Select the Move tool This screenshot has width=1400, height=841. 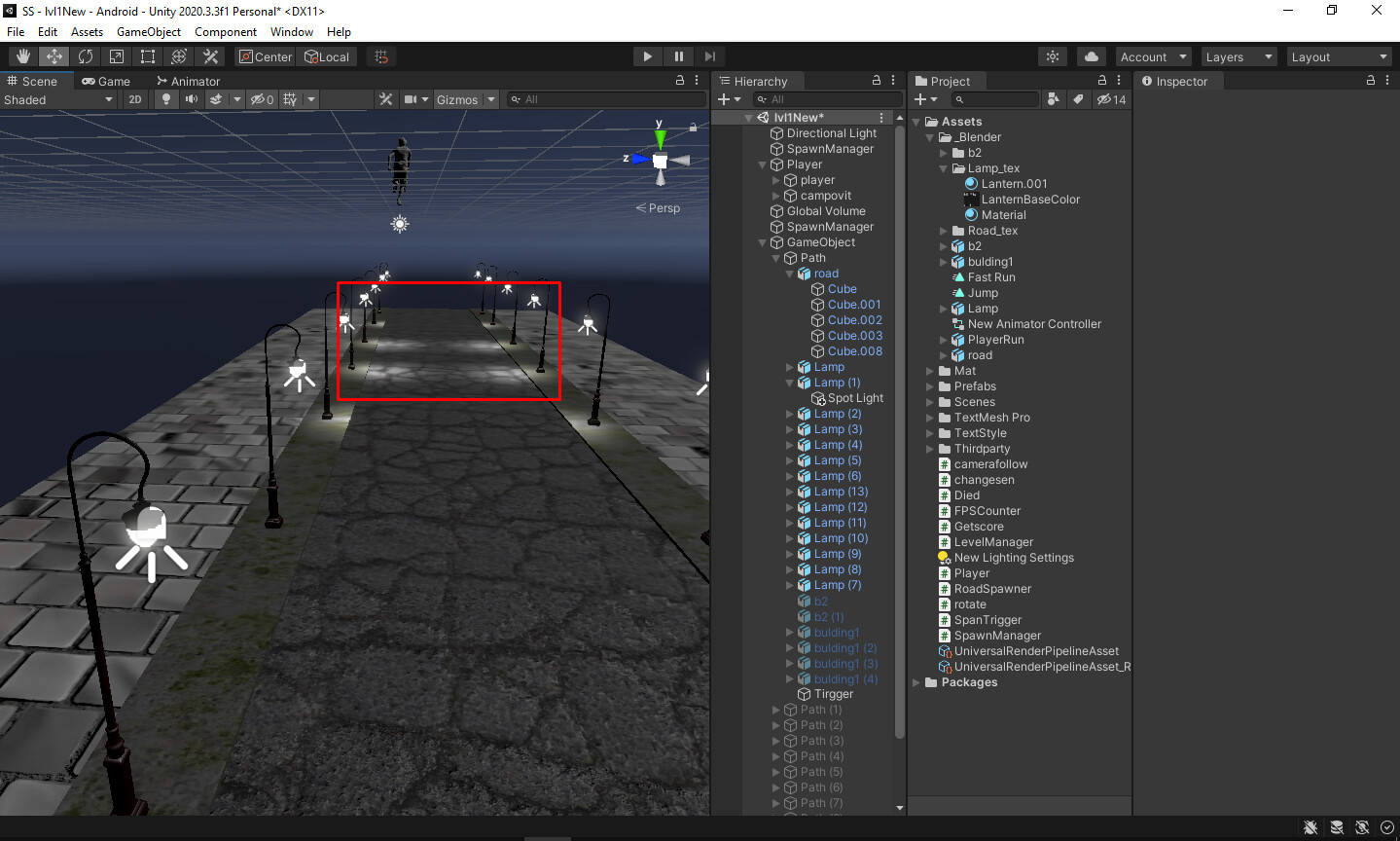pyautogui.click(x=54, y=56)
